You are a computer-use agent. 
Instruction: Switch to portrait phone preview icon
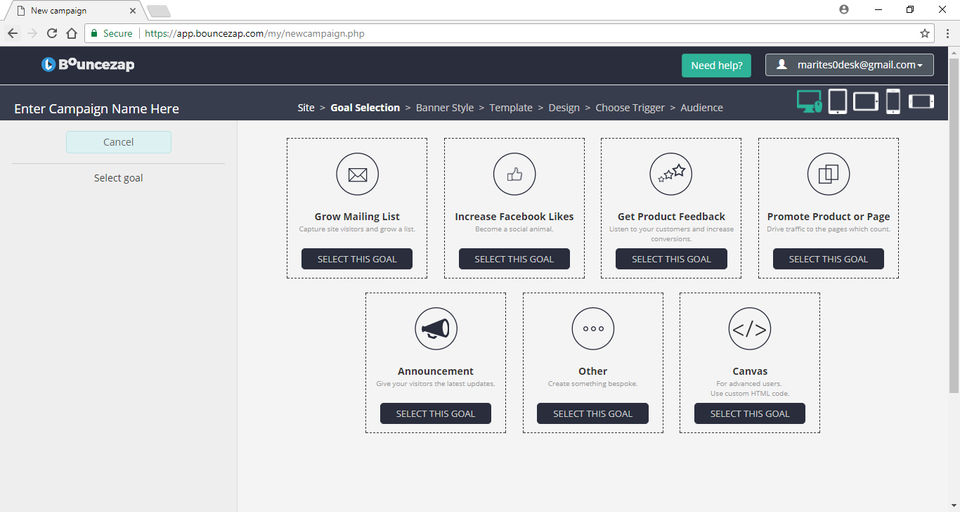pyautogui.click(x=893, y=101)
